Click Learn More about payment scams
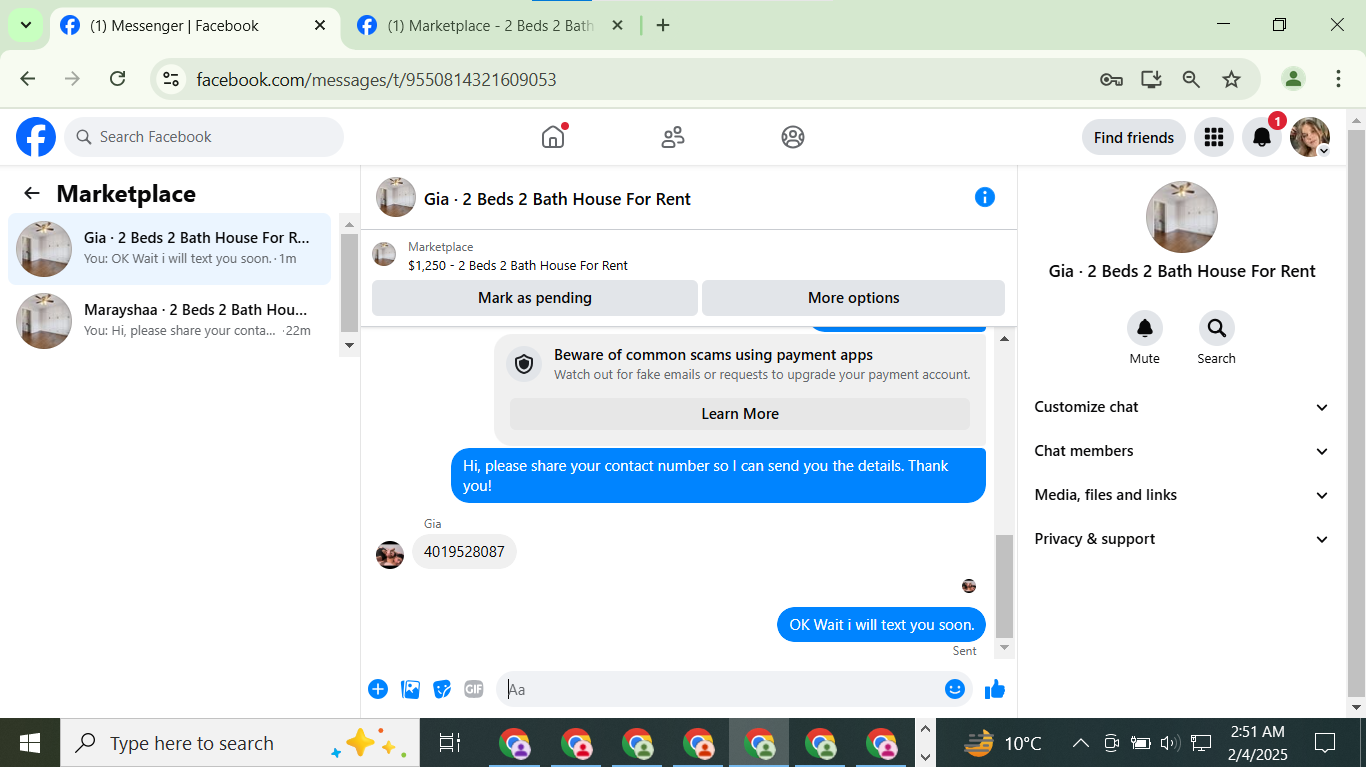 click(x=740, y=414)
